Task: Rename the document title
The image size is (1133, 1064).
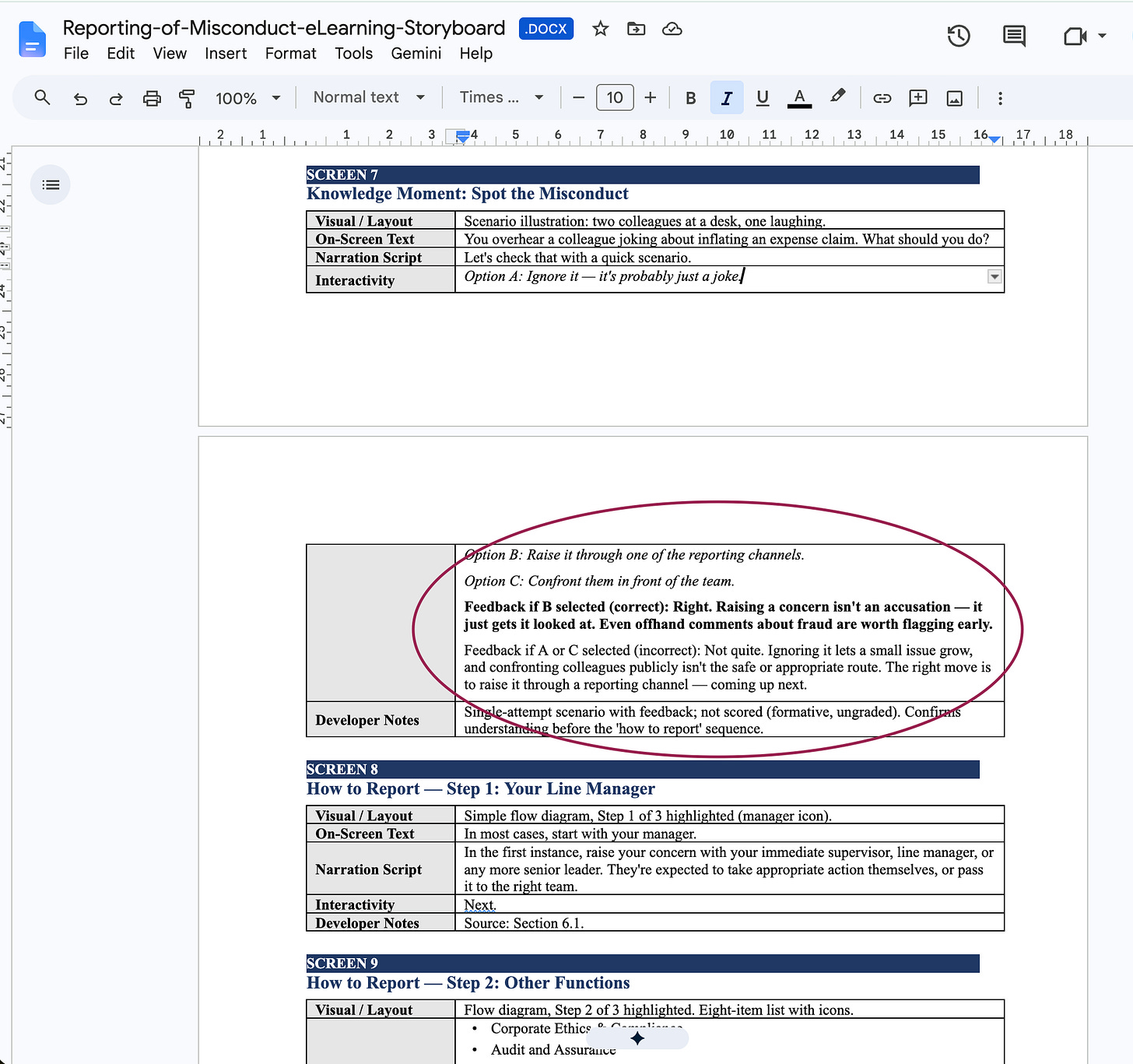Action: (x=284, y=28)
